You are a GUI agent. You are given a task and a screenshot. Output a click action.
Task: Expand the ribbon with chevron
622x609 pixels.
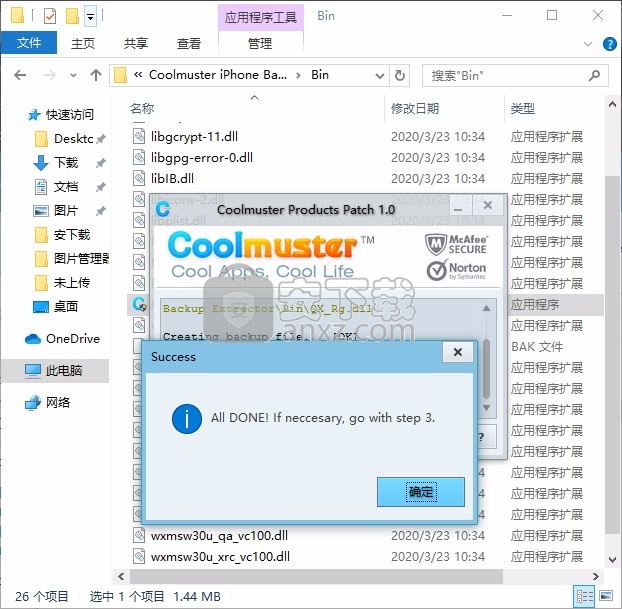tap(588, 44)
